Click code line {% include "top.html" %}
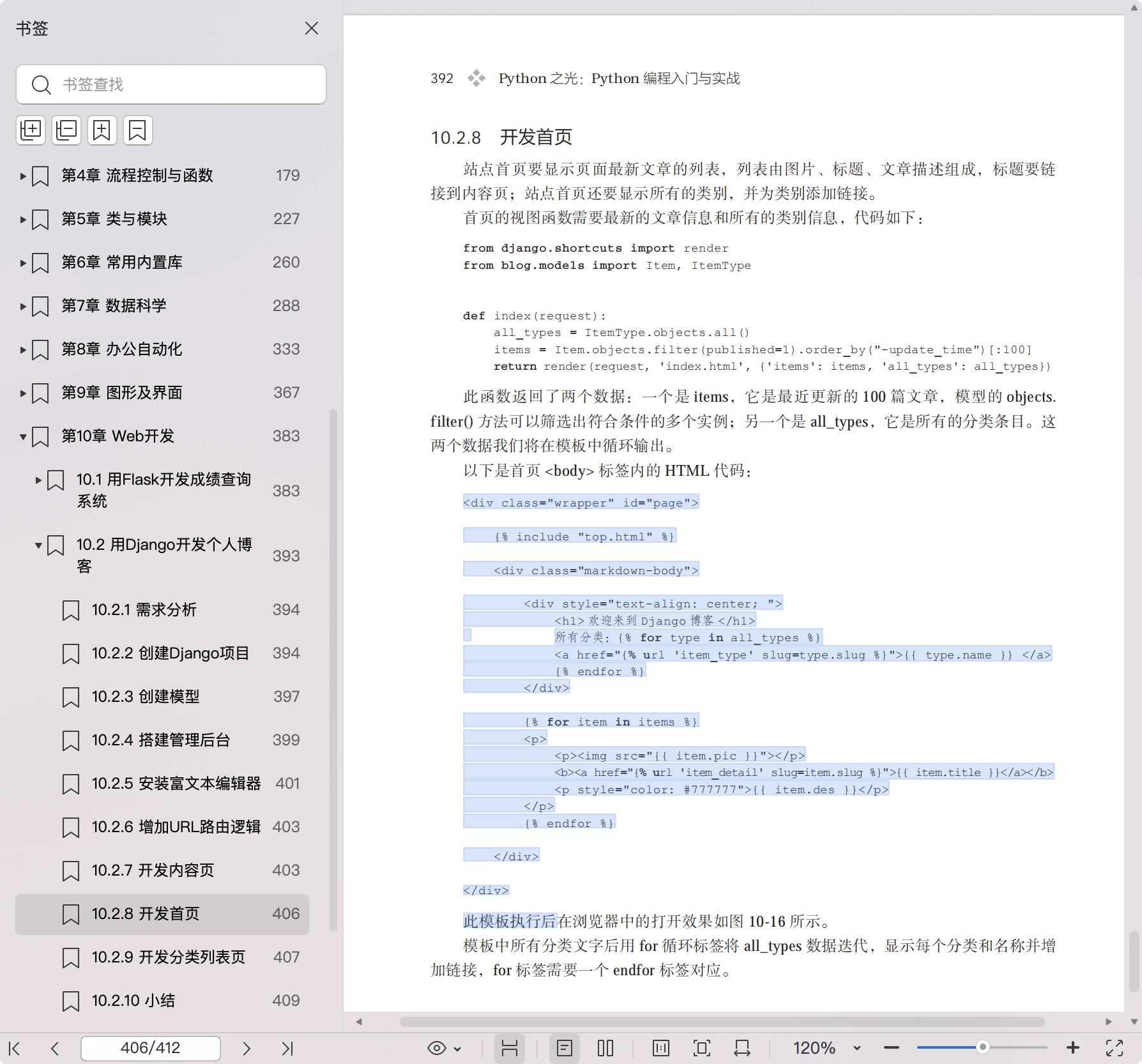Screen dimensions: 1142x1064 (x=584, y=536)
